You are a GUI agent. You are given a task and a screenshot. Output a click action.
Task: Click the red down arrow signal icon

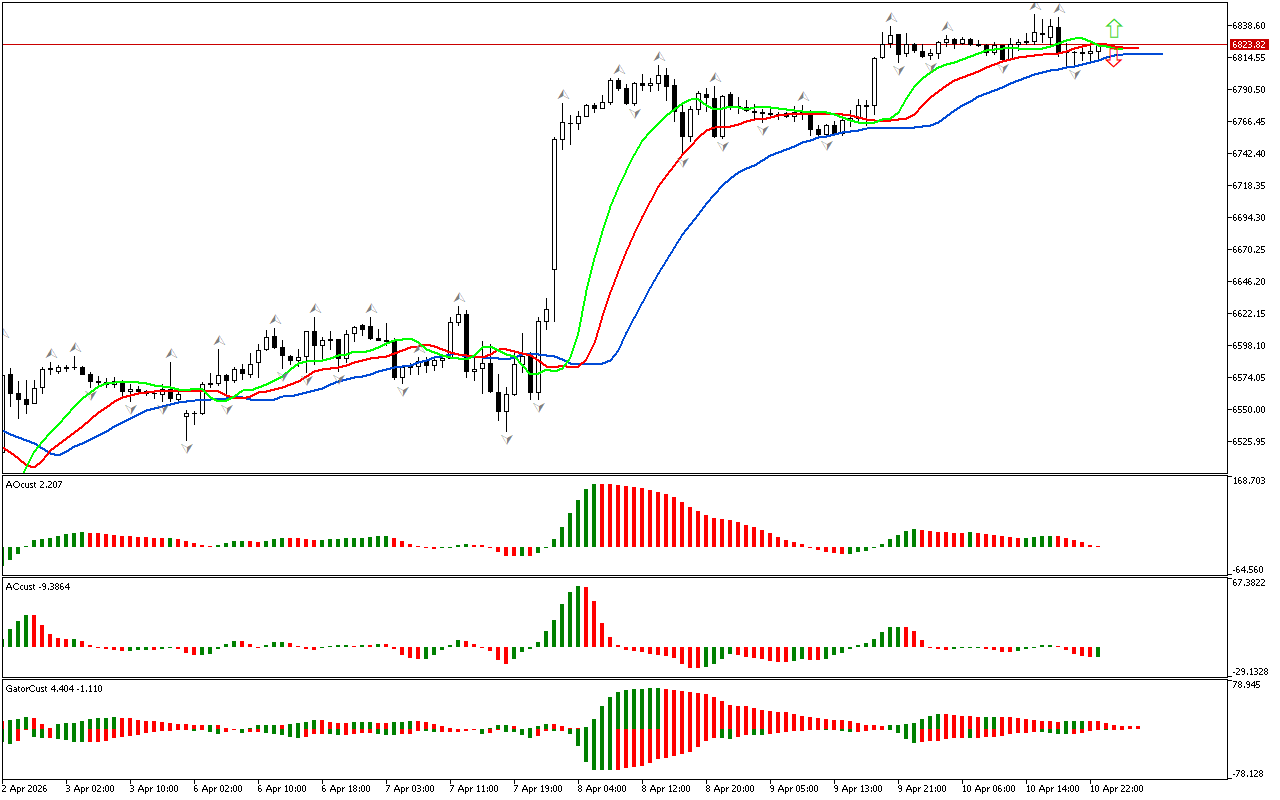[x=1114, y=62]
